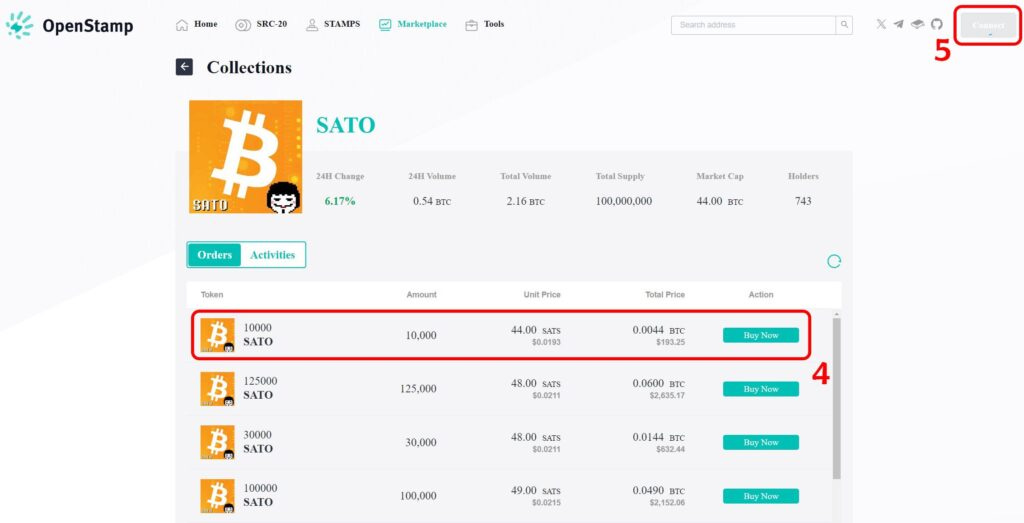Screen dimensions: 1024x523
Task: Click the 100,000,000 Total Supply value
Action: (624, 201)
